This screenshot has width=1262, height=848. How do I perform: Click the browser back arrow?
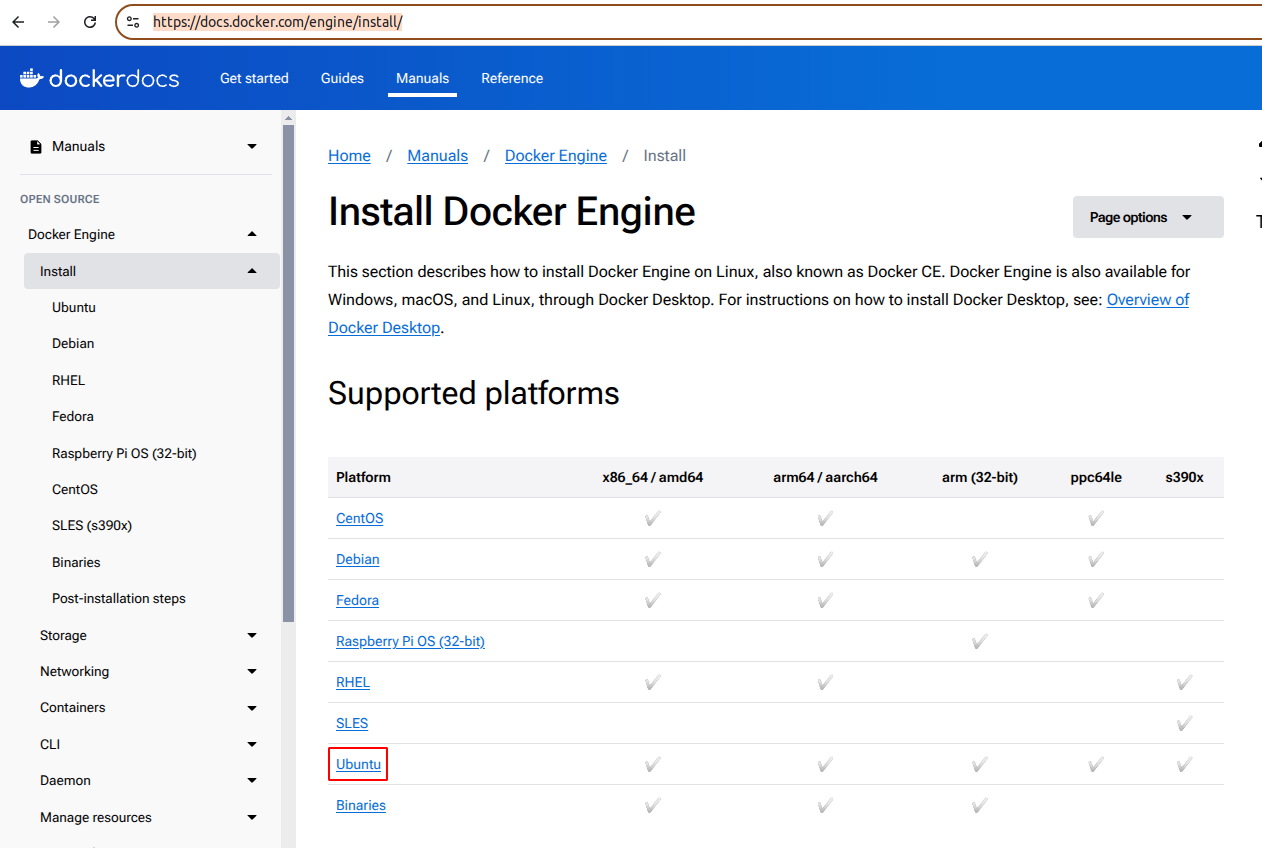click(x=18, y=21)
